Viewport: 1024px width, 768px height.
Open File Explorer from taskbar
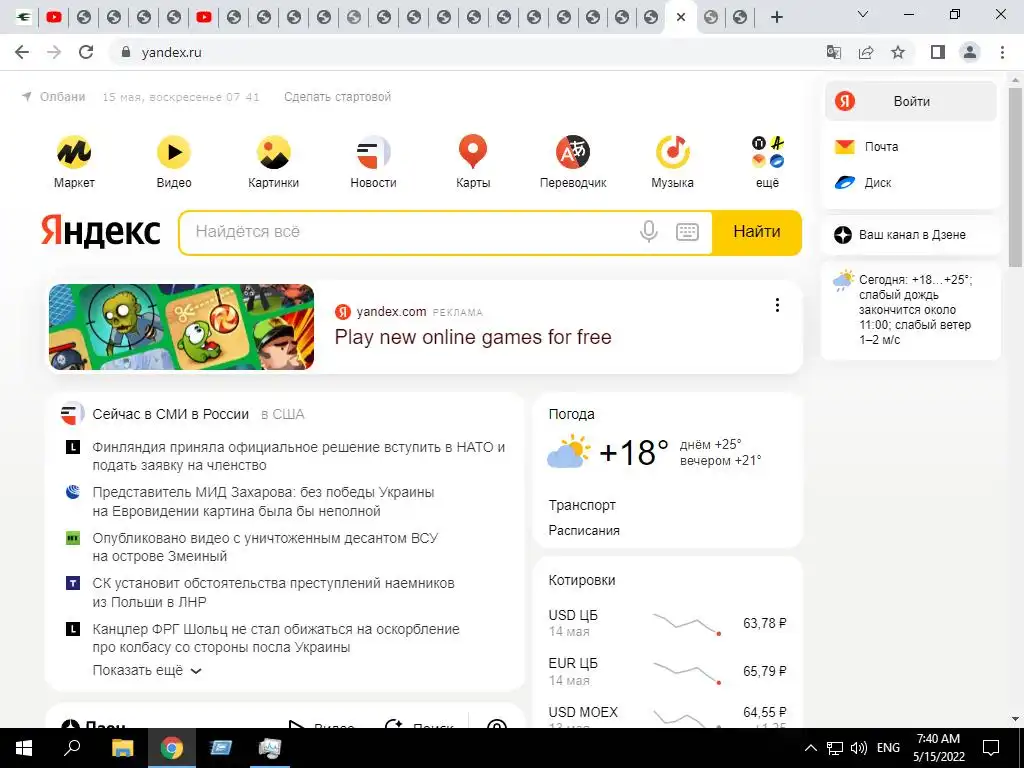[x=122, y=748]
